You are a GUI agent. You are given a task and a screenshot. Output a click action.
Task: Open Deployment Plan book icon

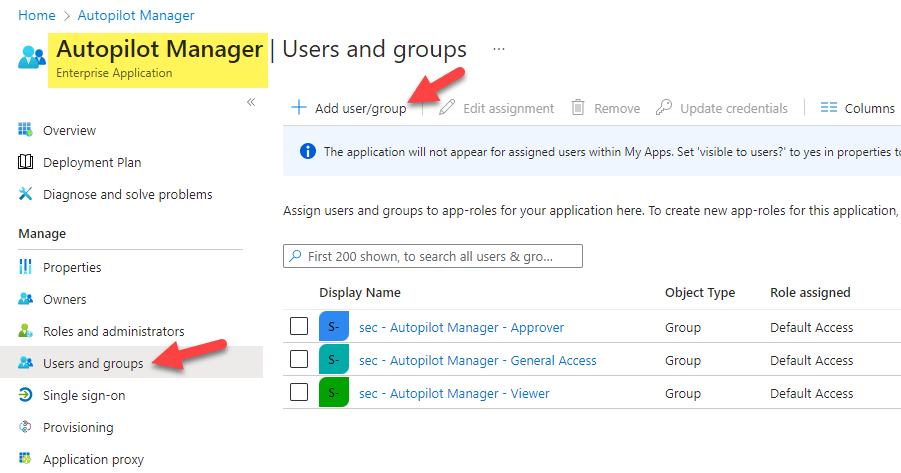click(26, 163)
